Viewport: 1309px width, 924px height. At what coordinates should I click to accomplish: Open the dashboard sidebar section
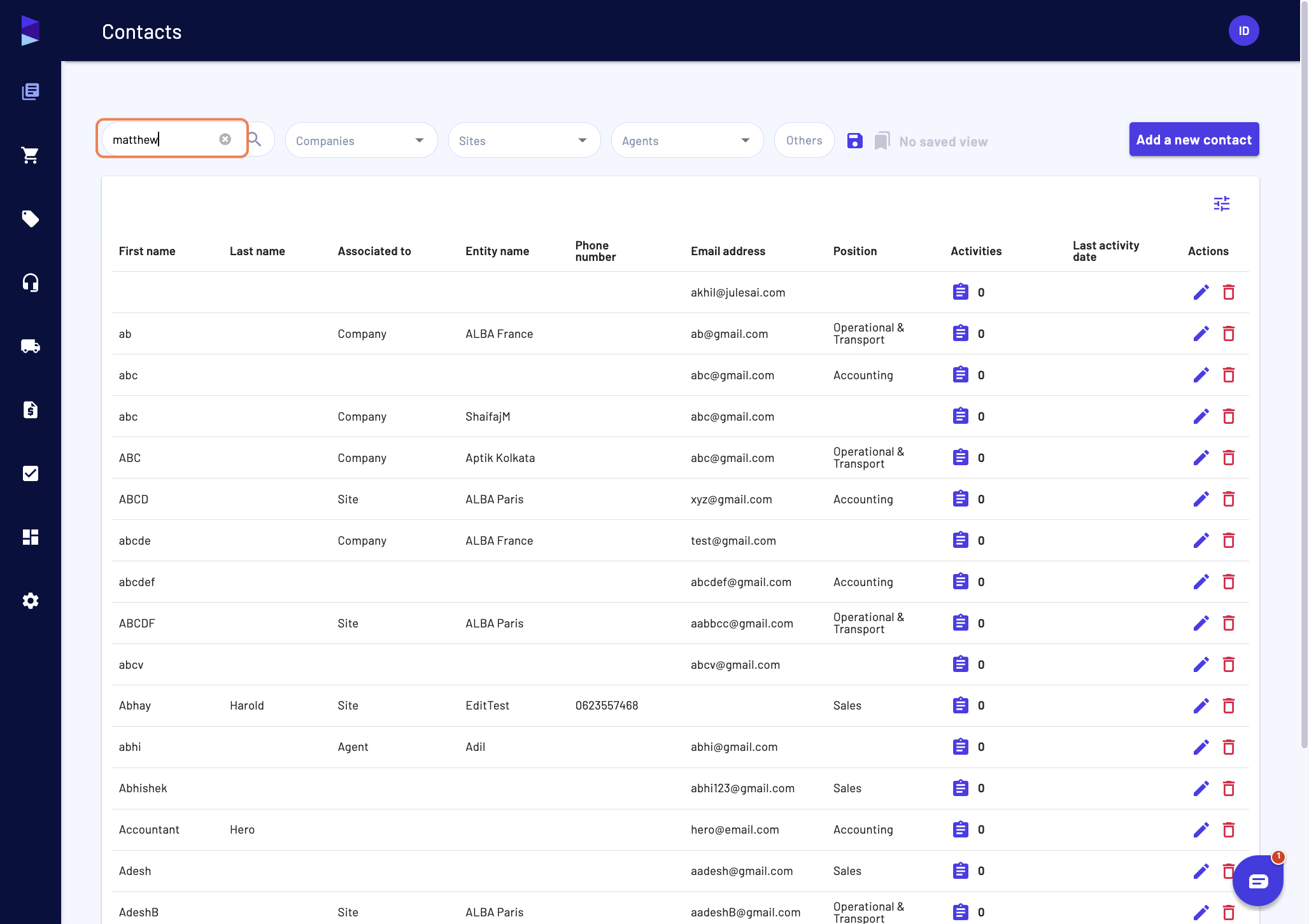click(31, 537)
